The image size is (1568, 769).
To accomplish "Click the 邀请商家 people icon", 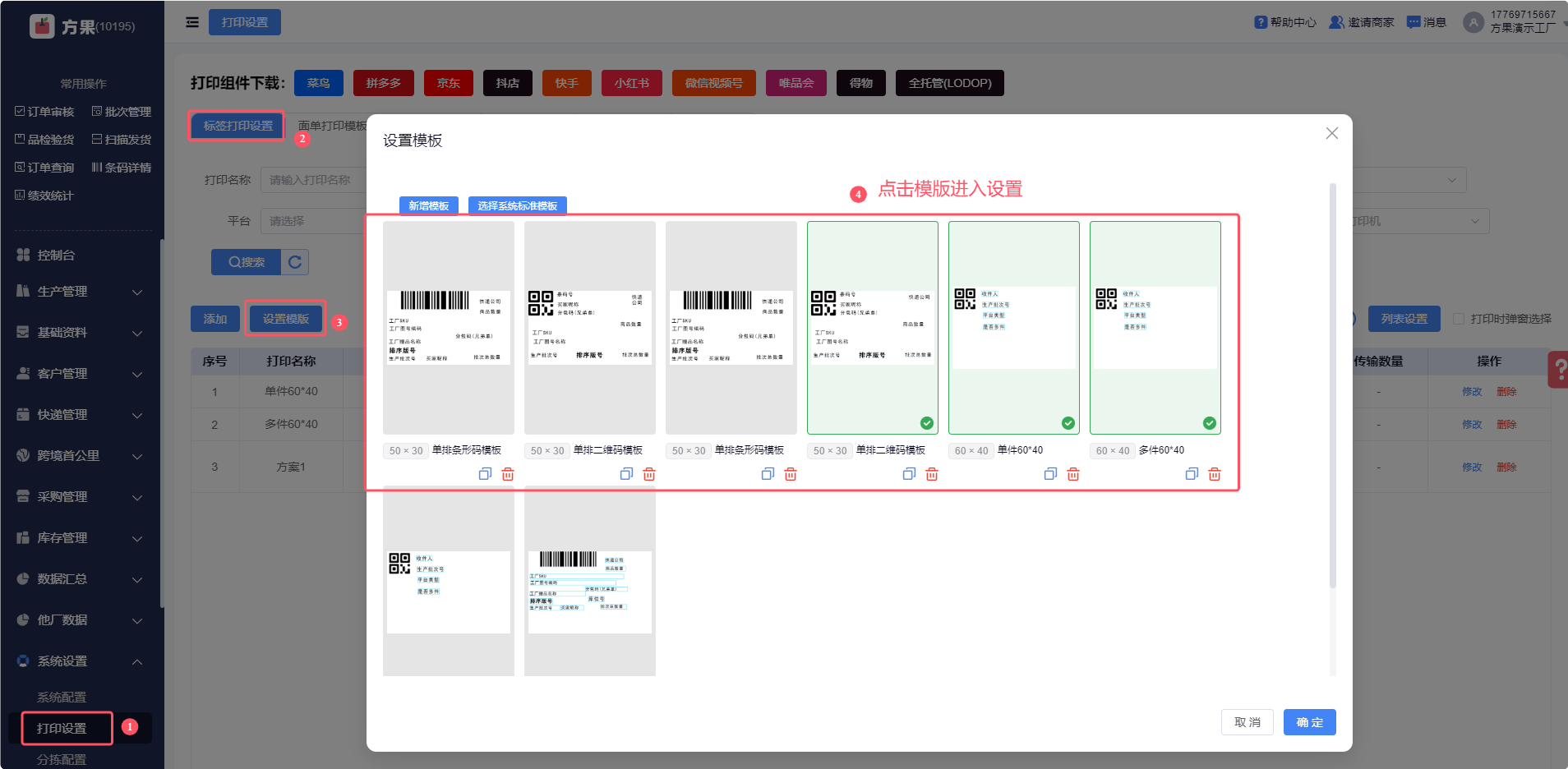I will tap(1337, 22).
